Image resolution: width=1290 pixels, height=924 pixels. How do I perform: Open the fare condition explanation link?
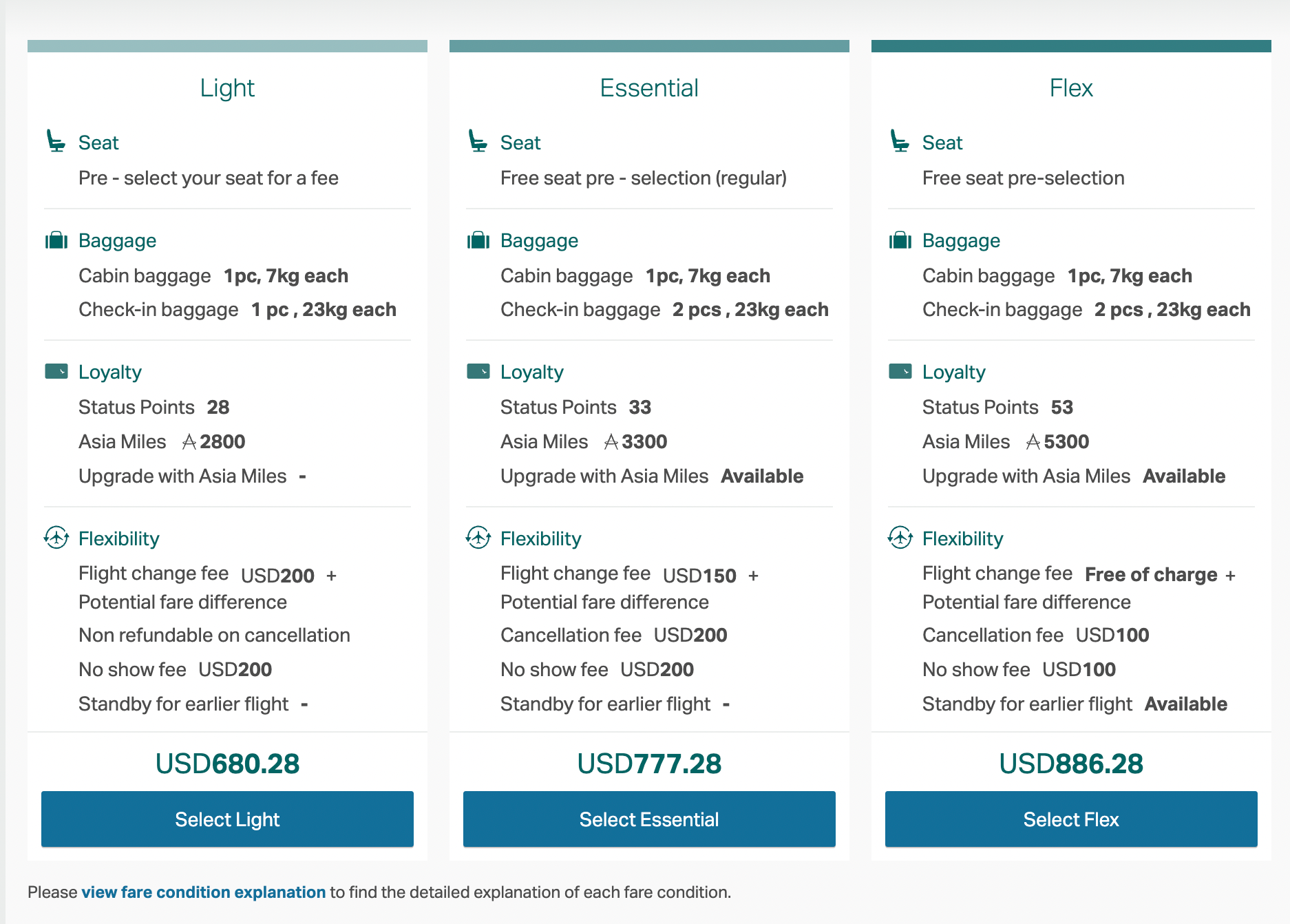(x=202, y=892)
